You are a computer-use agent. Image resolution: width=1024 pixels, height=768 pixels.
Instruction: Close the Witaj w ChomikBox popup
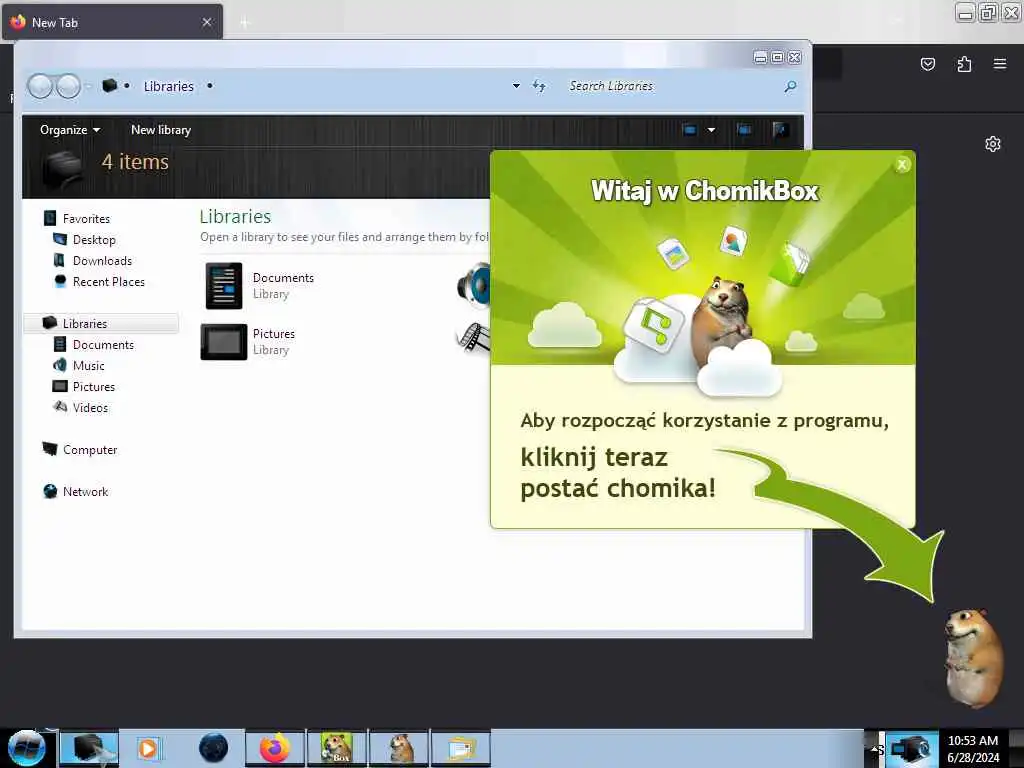point(902,165)
